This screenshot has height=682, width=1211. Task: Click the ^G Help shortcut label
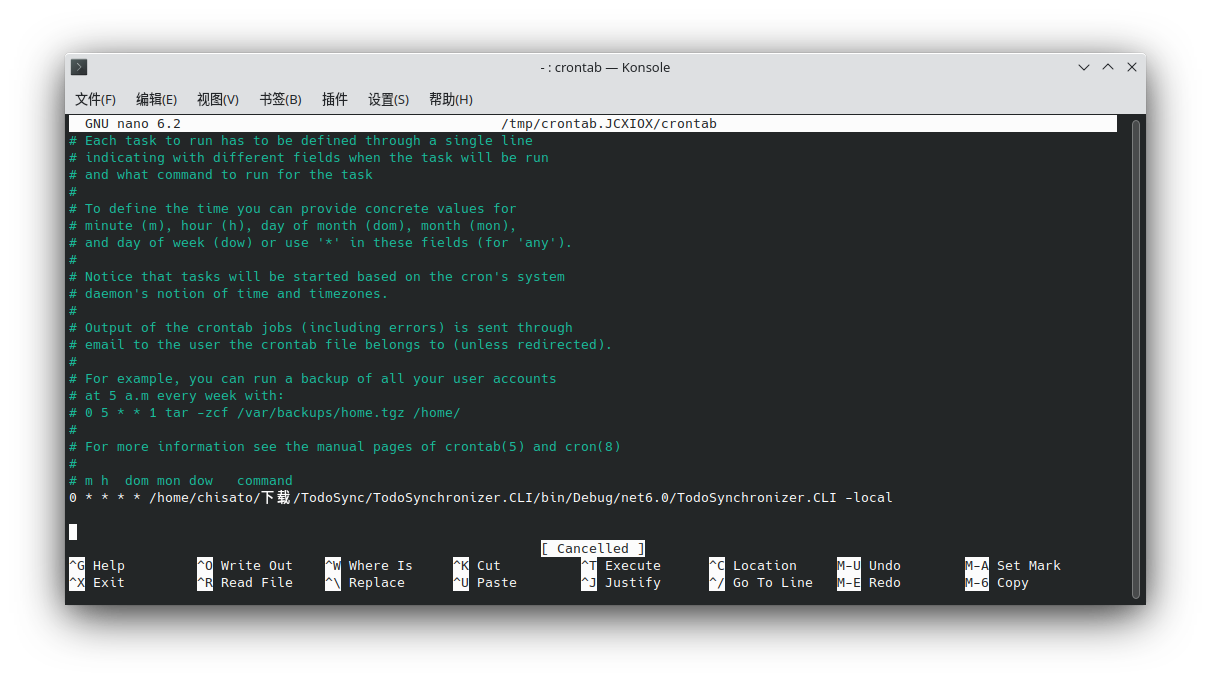[97, 566]
